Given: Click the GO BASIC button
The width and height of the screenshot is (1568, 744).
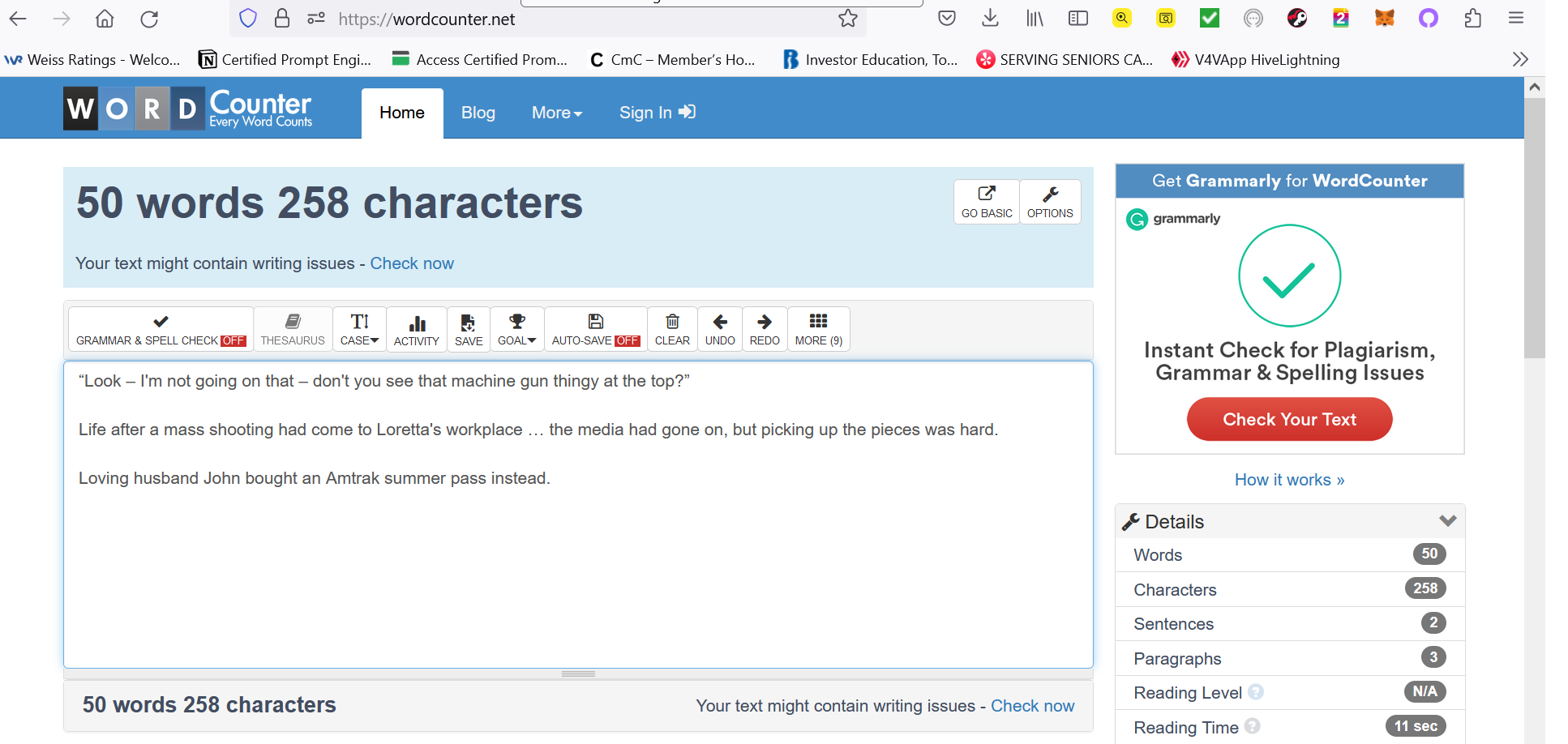Looking at the screenshot, I should point(987,202).
